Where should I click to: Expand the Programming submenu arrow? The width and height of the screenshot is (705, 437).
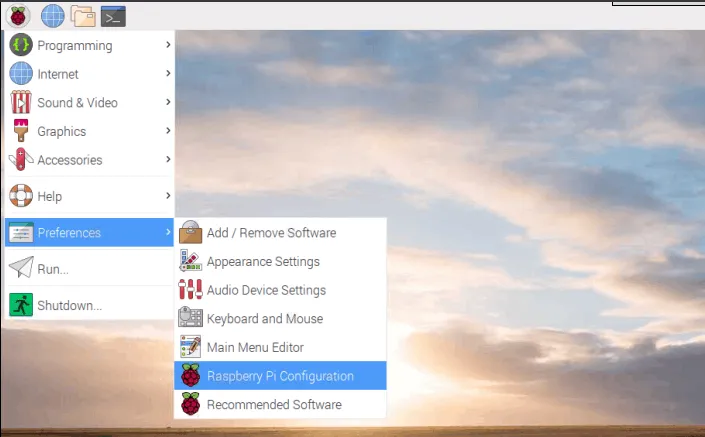click(x=167, y=45)
